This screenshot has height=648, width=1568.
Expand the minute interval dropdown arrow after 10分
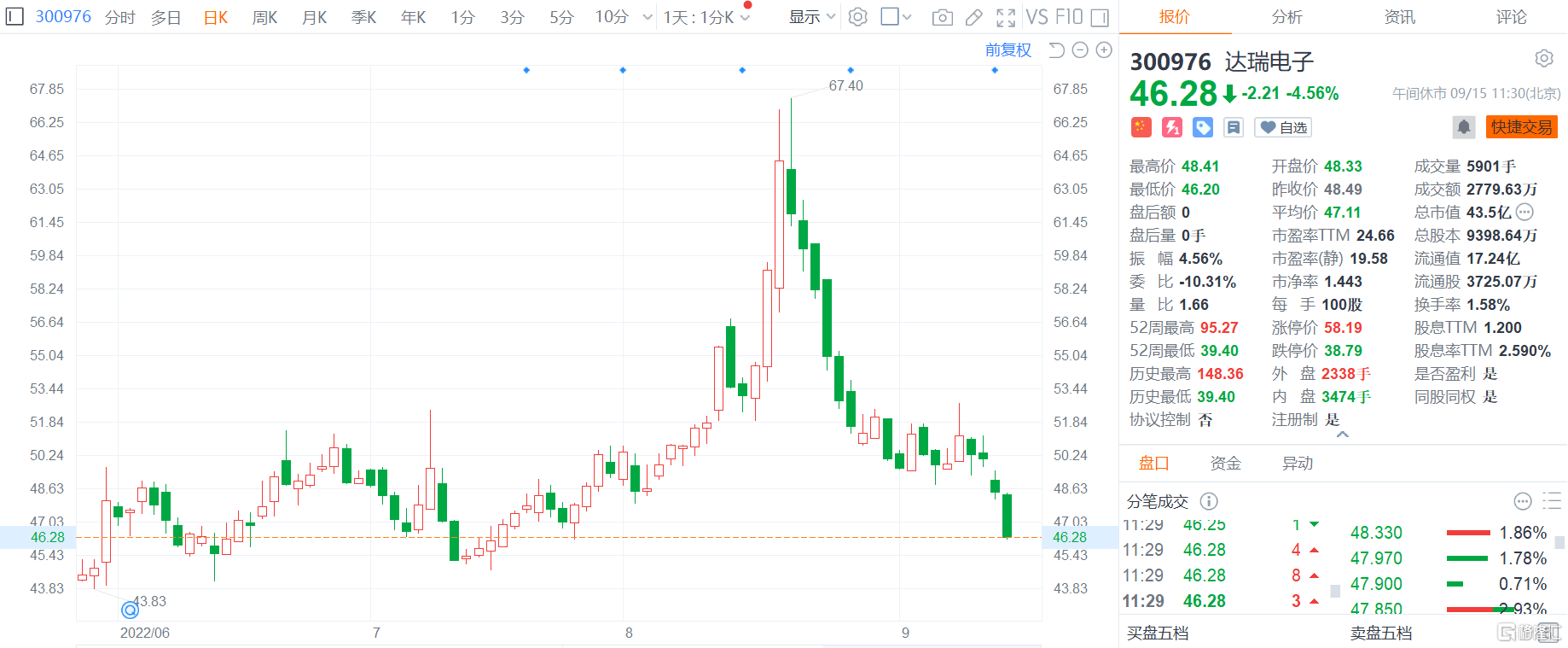(x=648, y=17)
